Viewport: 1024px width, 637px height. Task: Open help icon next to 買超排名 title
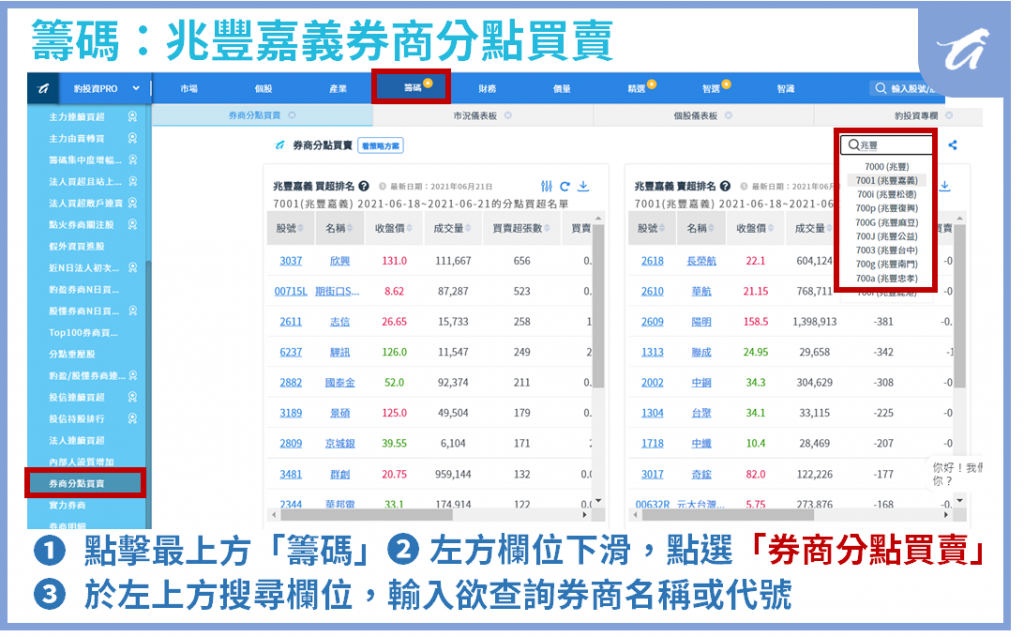(364, 186)
